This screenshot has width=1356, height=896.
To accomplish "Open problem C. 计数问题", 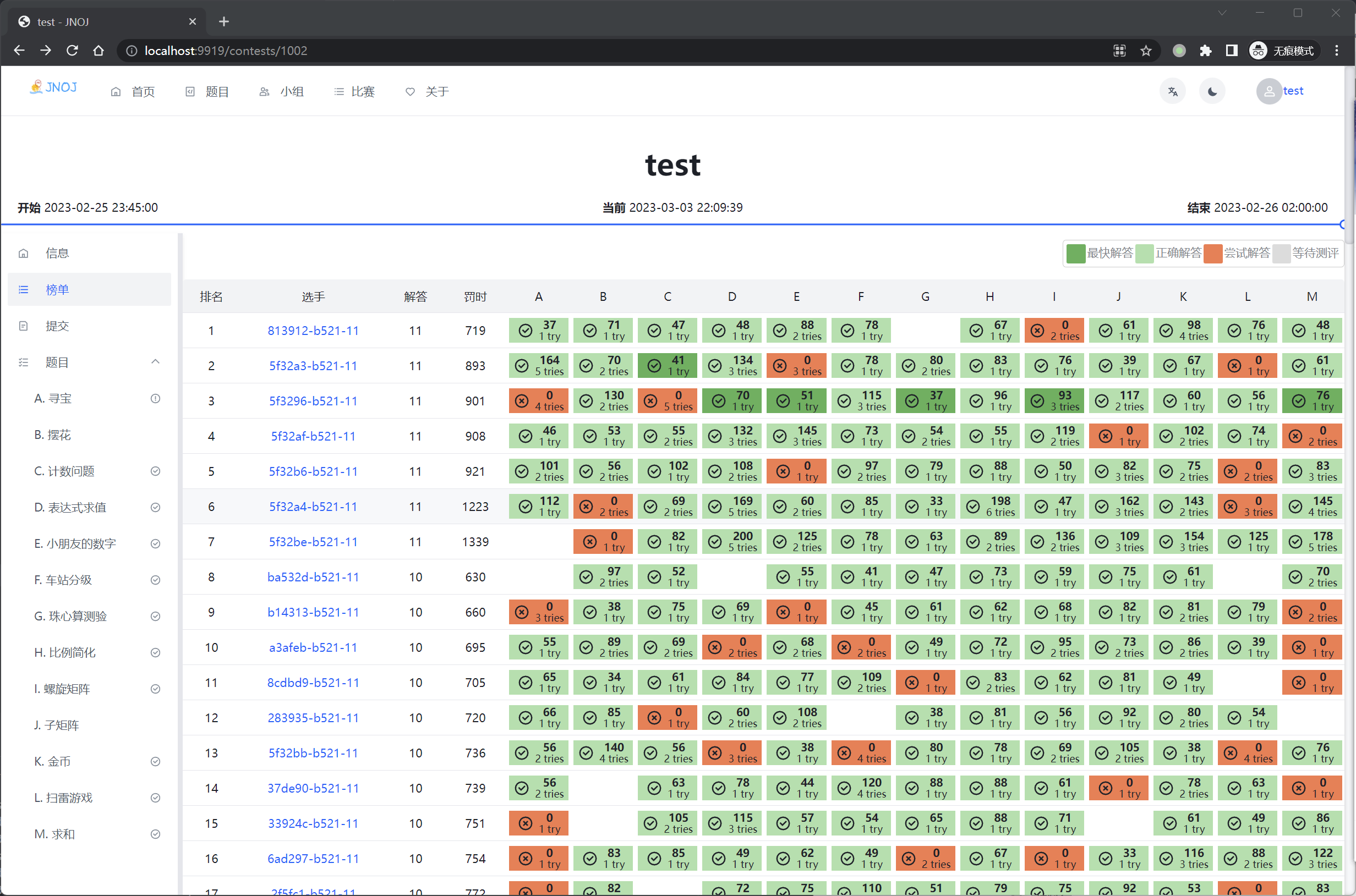I will [x=90, y=471].
